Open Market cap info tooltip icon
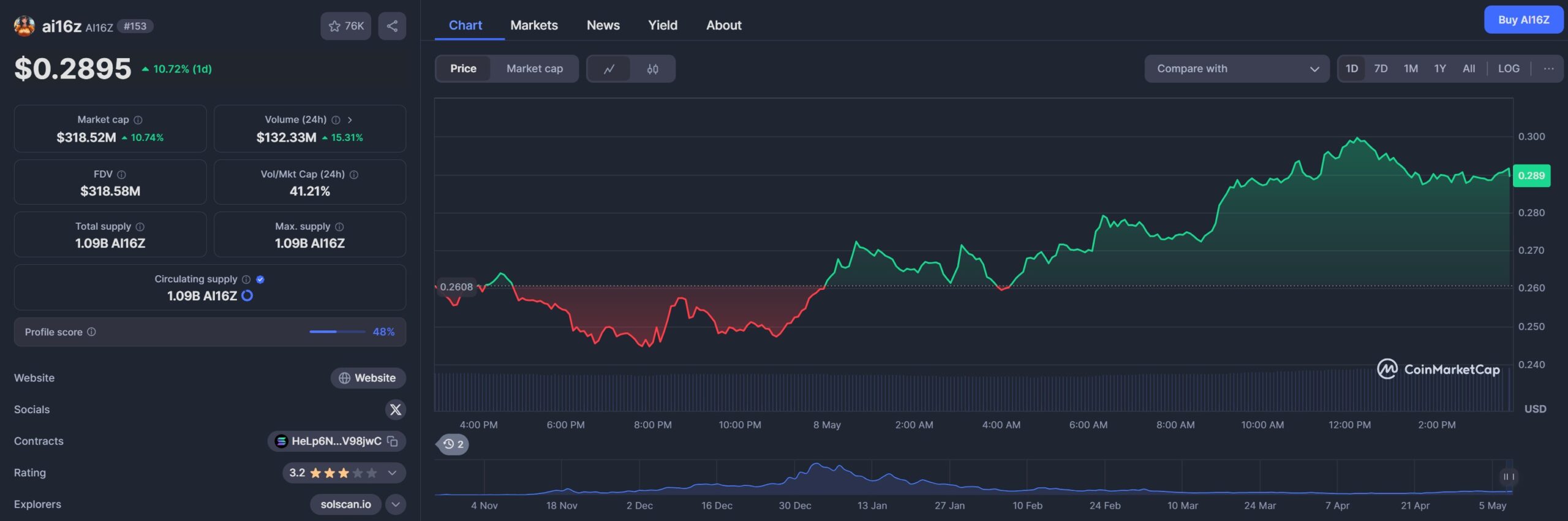1568x521 pixels. pyautogui.click(x=138, y=120)
